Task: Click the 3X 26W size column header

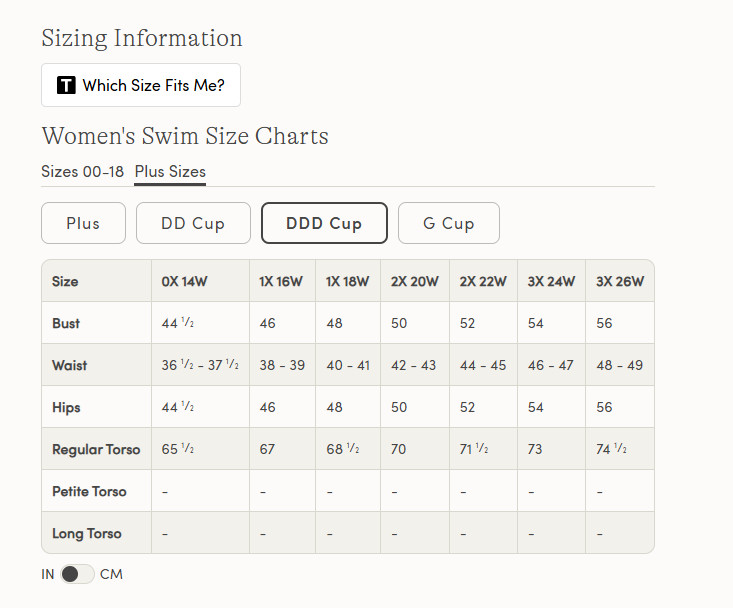Action: coord(620,281)
